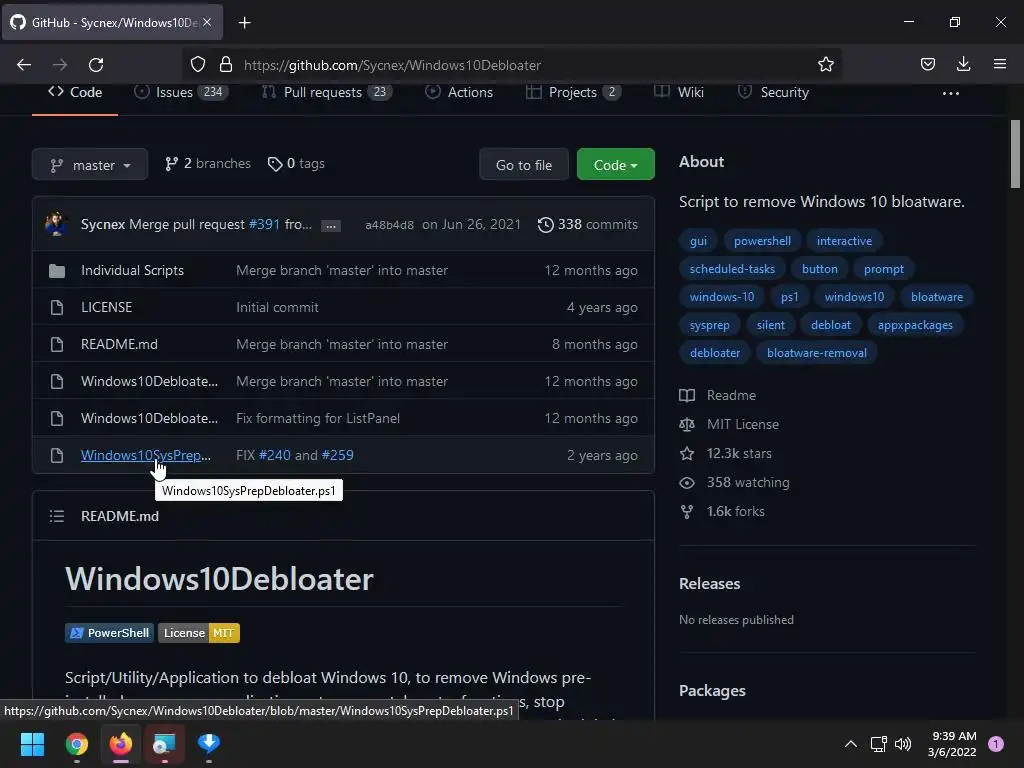The width and height of the screenshot is (1024, 768).
Task: Open Windows10SysPrep file link
Action: pos(146,455)
